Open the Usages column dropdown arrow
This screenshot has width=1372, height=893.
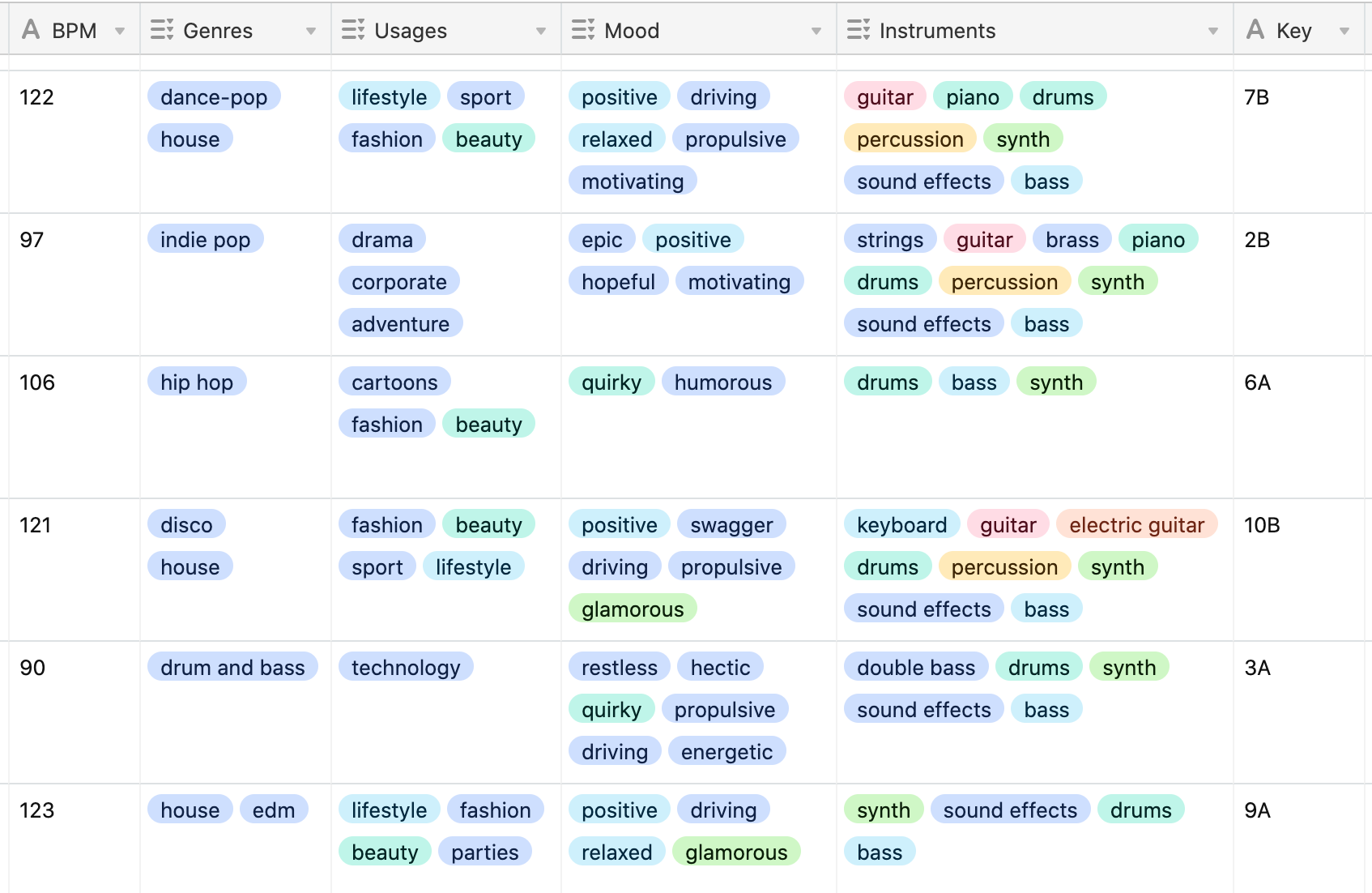click(541, 32)
